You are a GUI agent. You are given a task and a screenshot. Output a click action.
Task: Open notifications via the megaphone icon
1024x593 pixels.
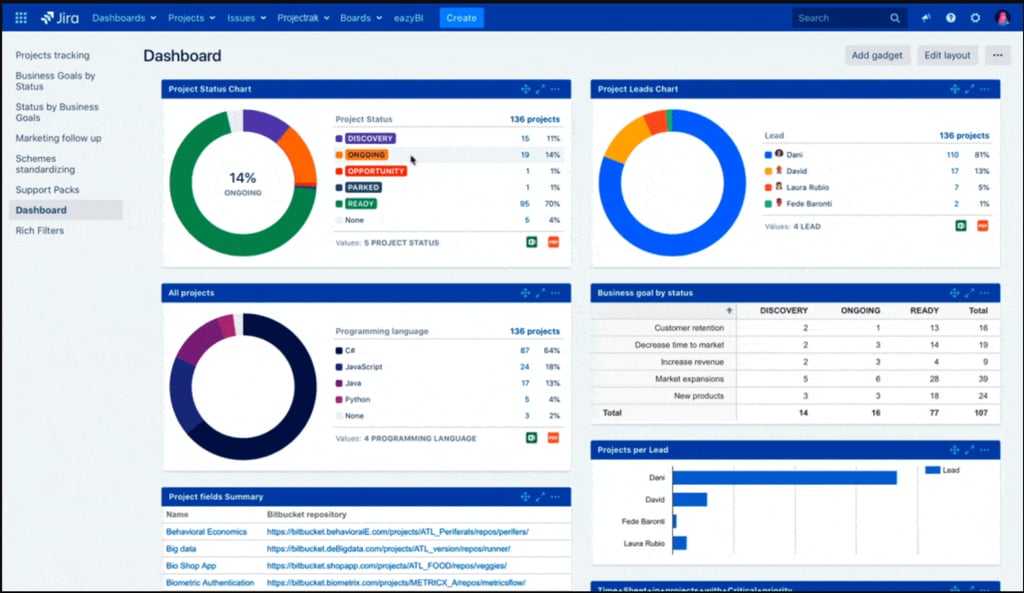(925, 17)
